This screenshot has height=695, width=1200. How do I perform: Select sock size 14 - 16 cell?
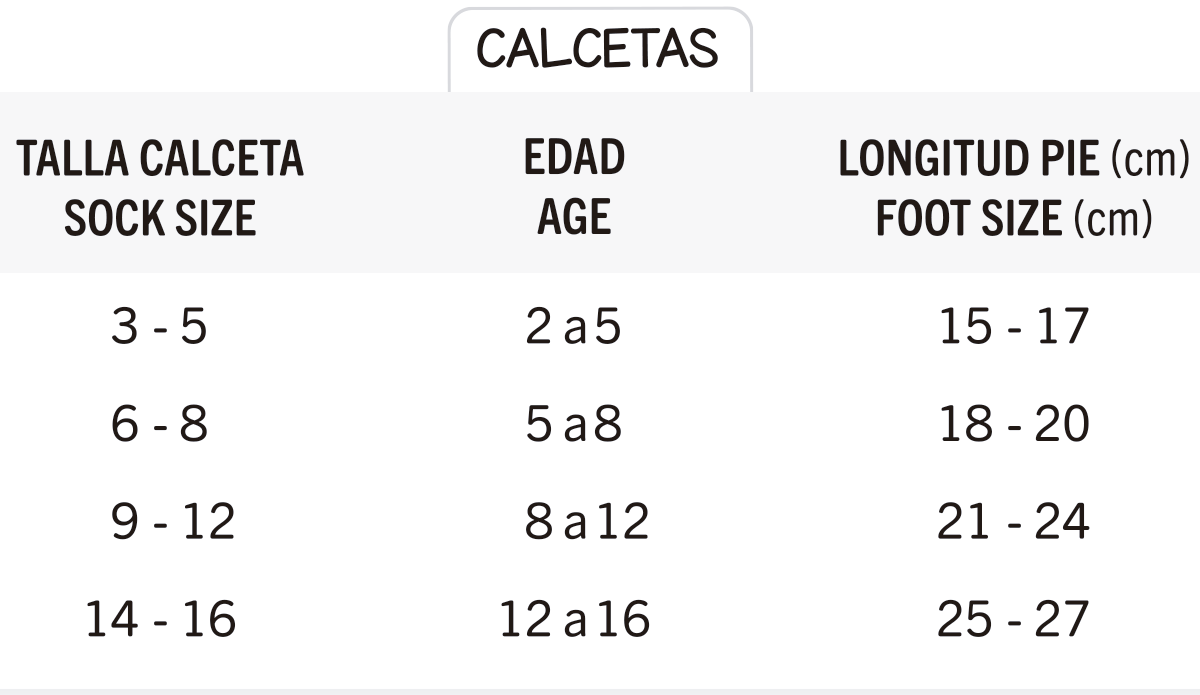(x=160, y=620)
